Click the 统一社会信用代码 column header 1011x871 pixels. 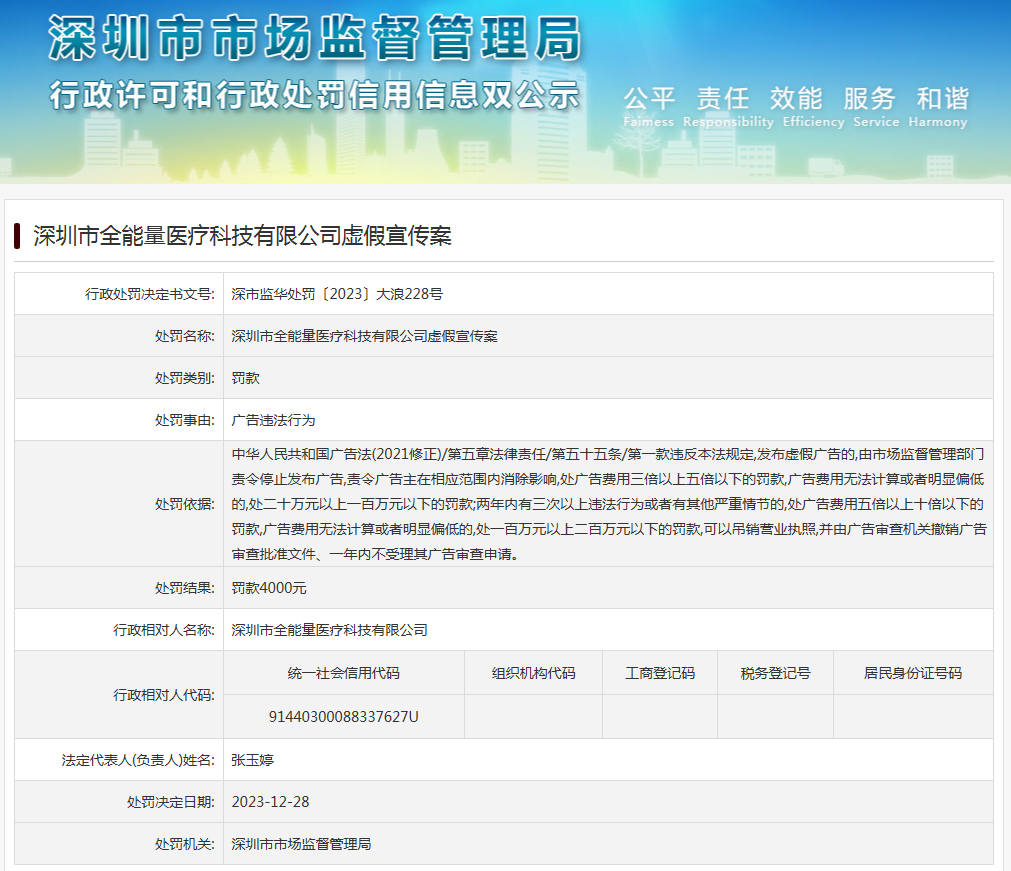point(344,673)
